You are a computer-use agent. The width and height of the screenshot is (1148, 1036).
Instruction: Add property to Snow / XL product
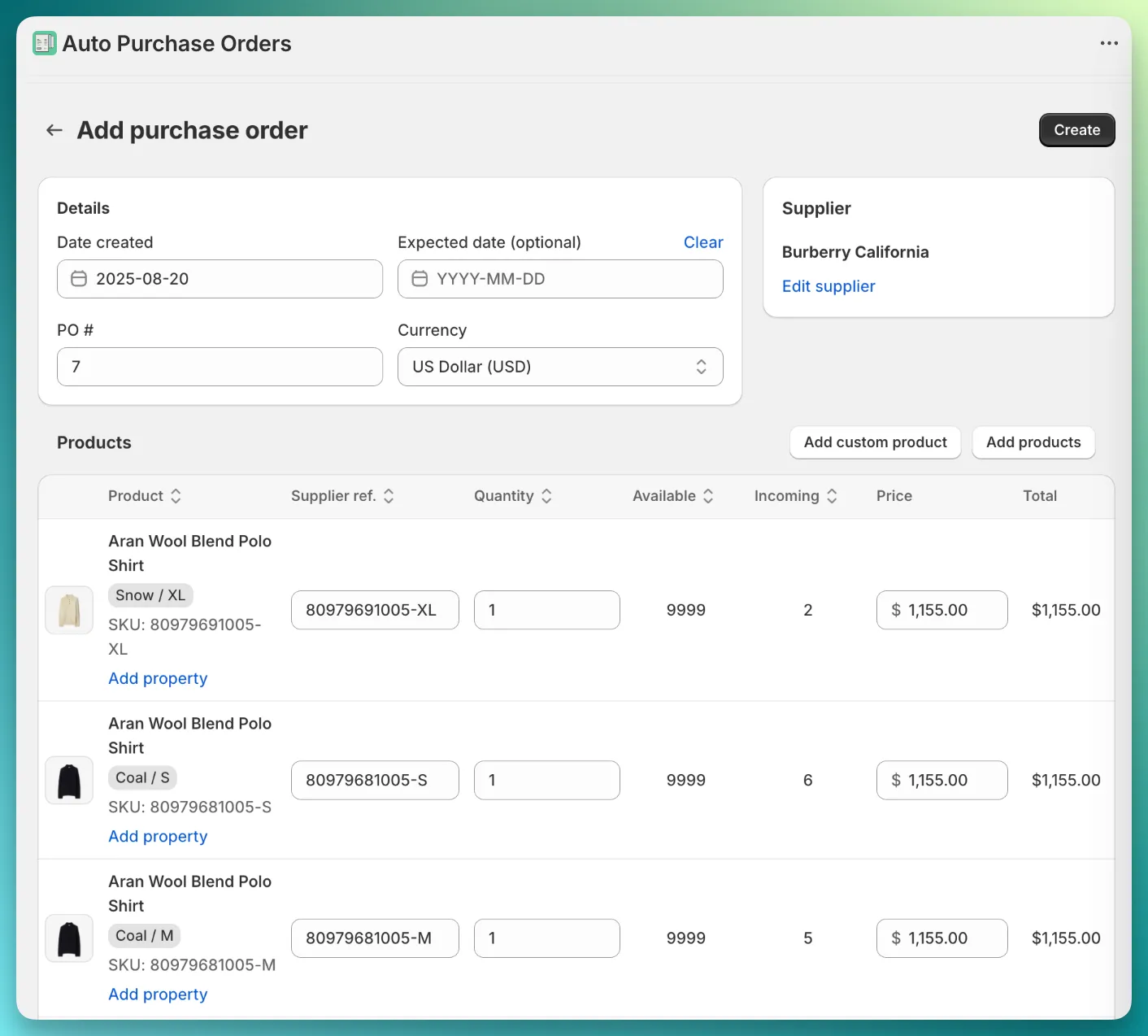point(158,678)
